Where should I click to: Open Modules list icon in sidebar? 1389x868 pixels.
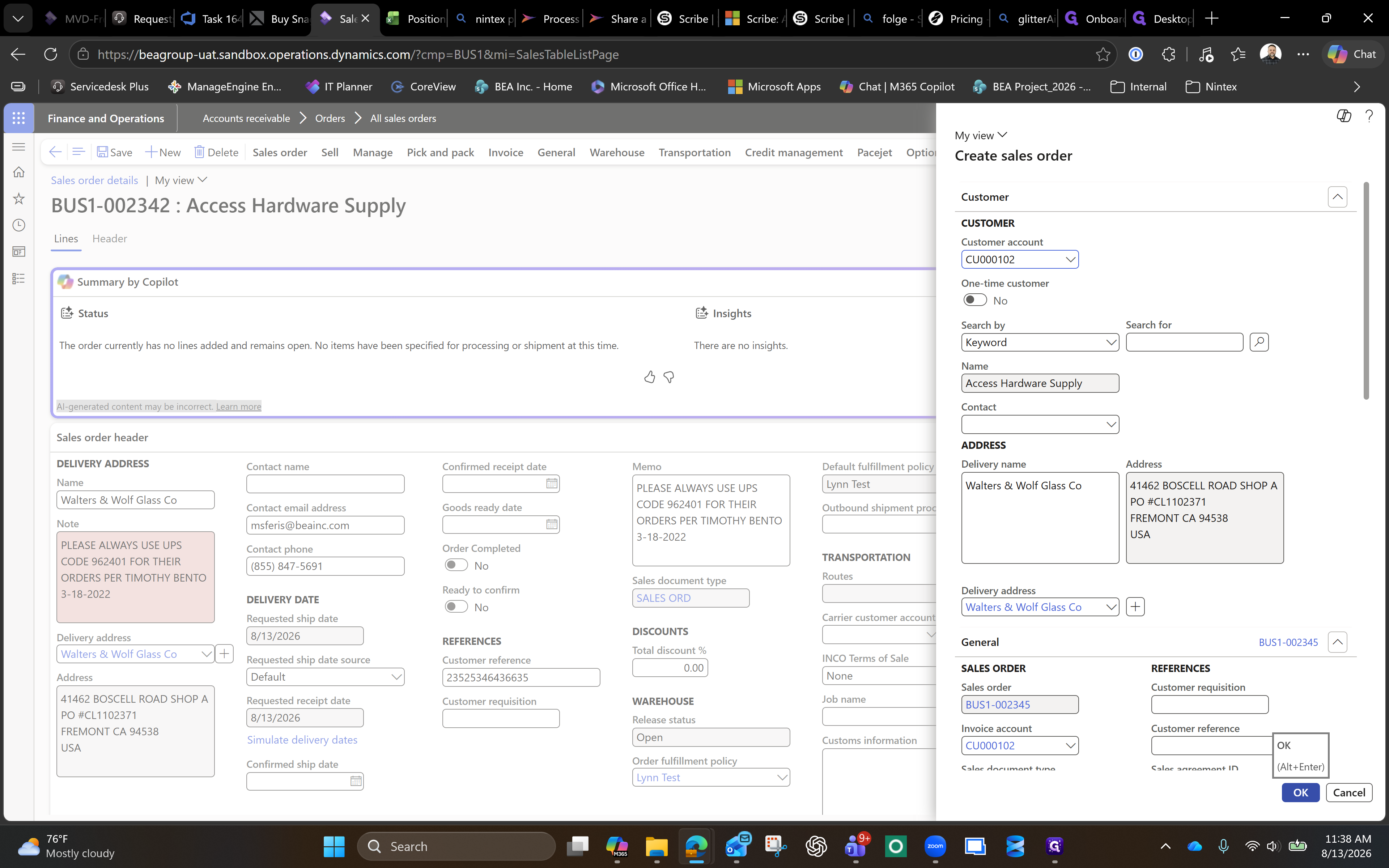tap(18, 278)
